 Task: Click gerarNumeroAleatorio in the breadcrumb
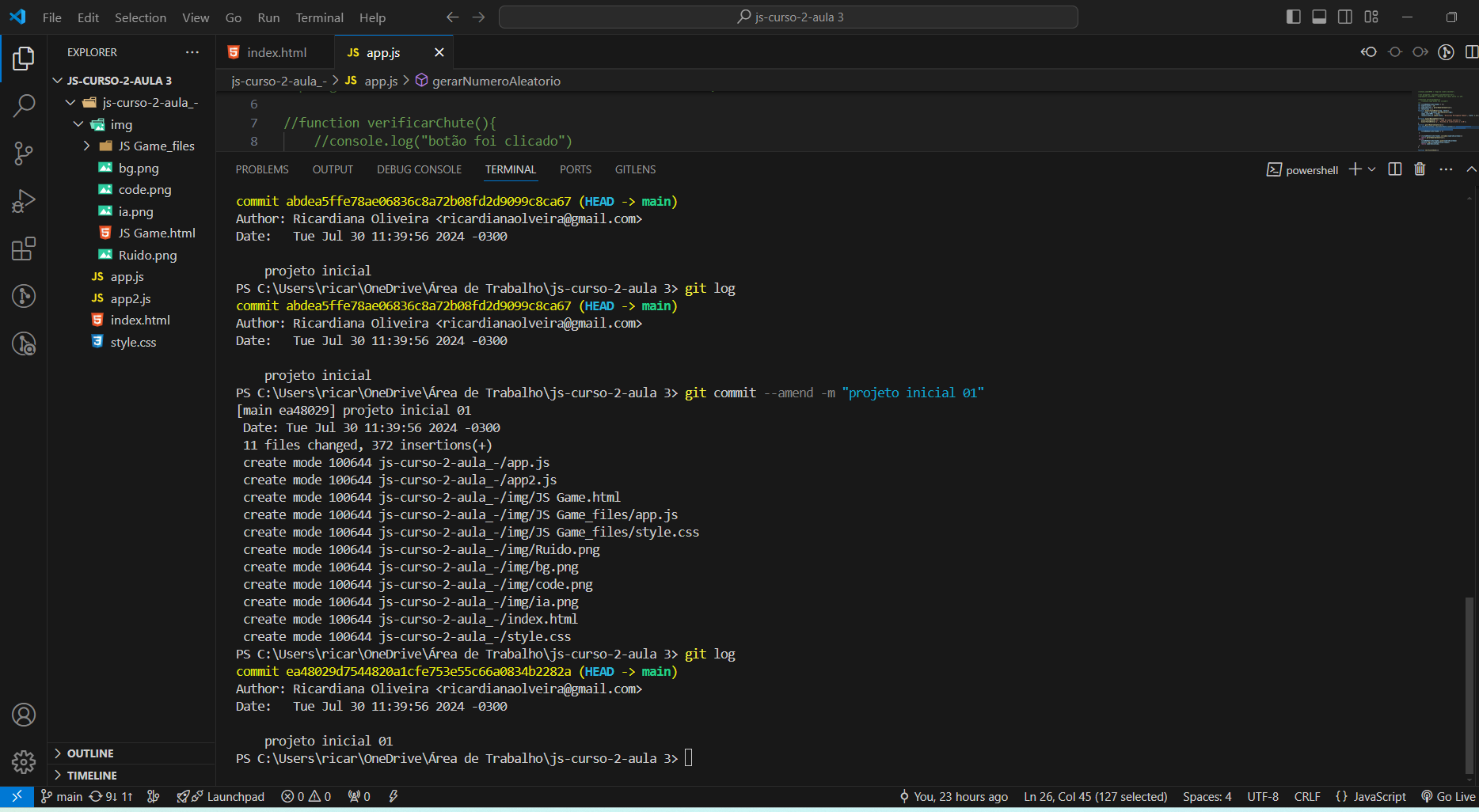click(488, 81)
